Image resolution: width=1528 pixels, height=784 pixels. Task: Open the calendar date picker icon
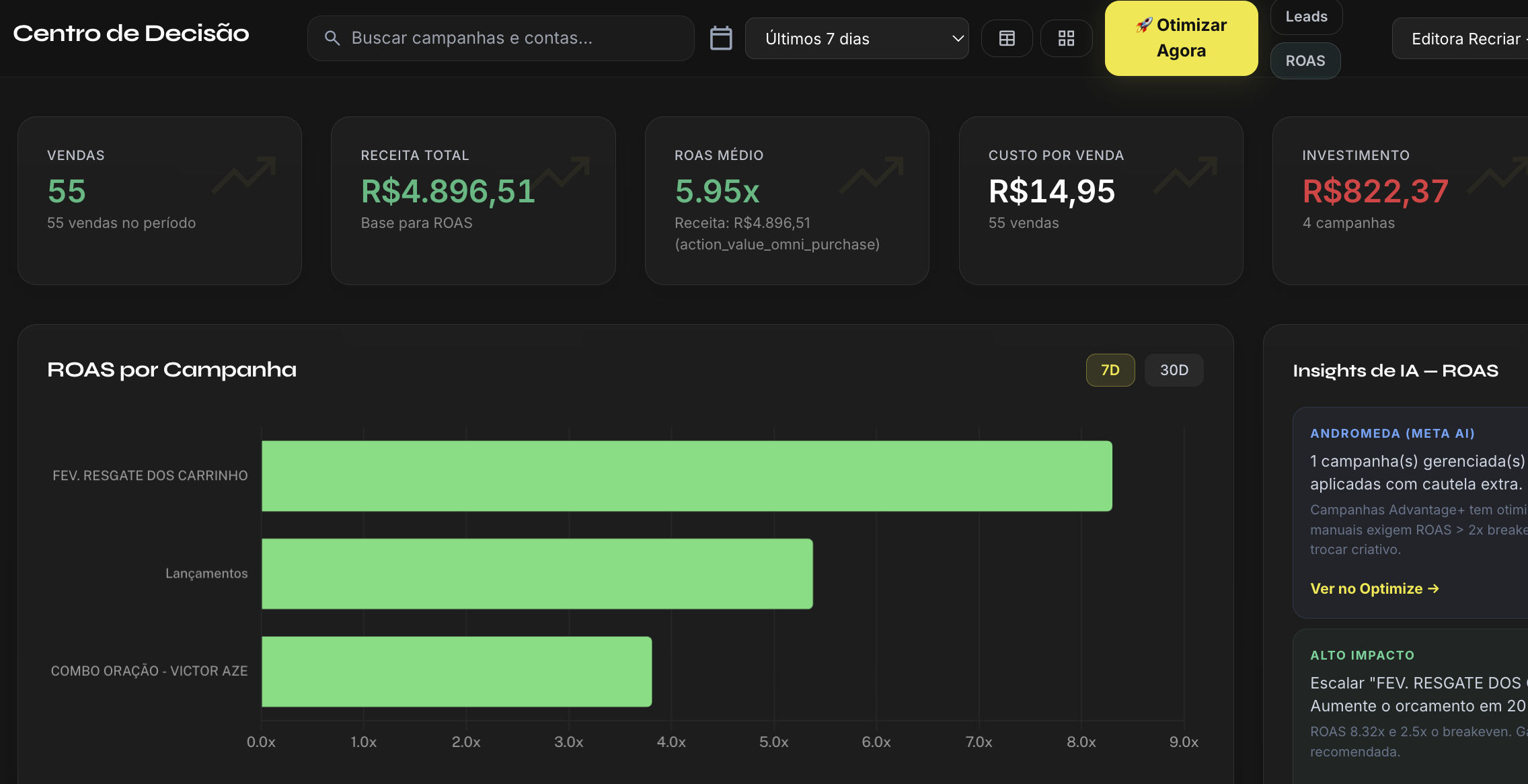(721, 38)
